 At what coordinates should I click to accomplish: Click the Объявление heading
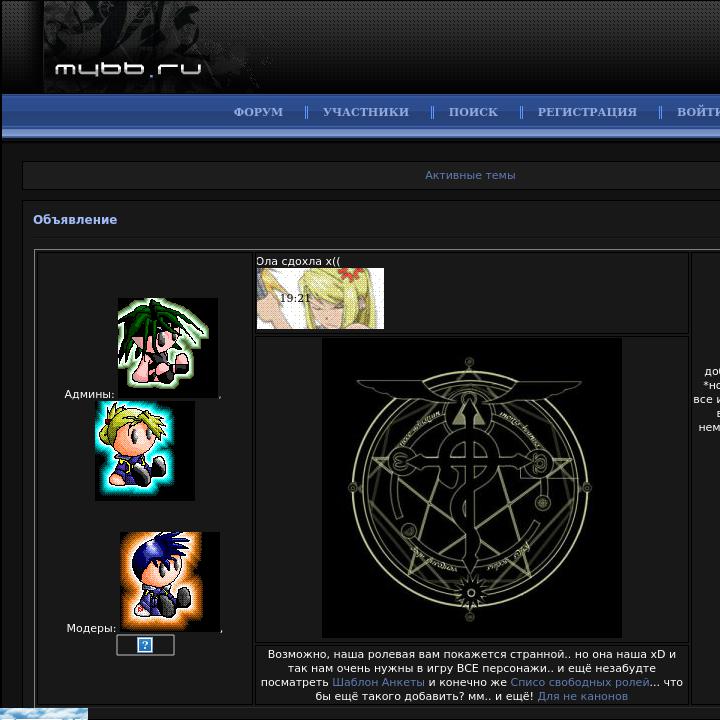[x=75, y=220]
